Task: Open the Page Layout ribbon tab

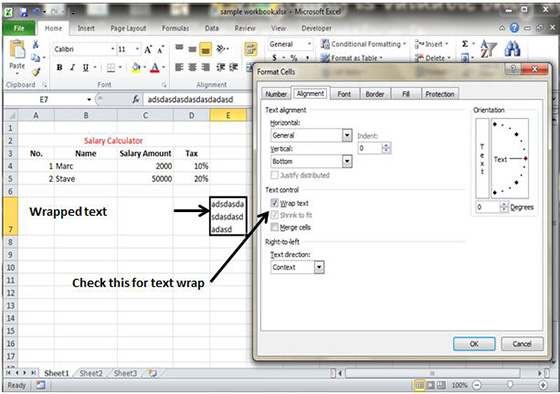Action: [128, 28]
